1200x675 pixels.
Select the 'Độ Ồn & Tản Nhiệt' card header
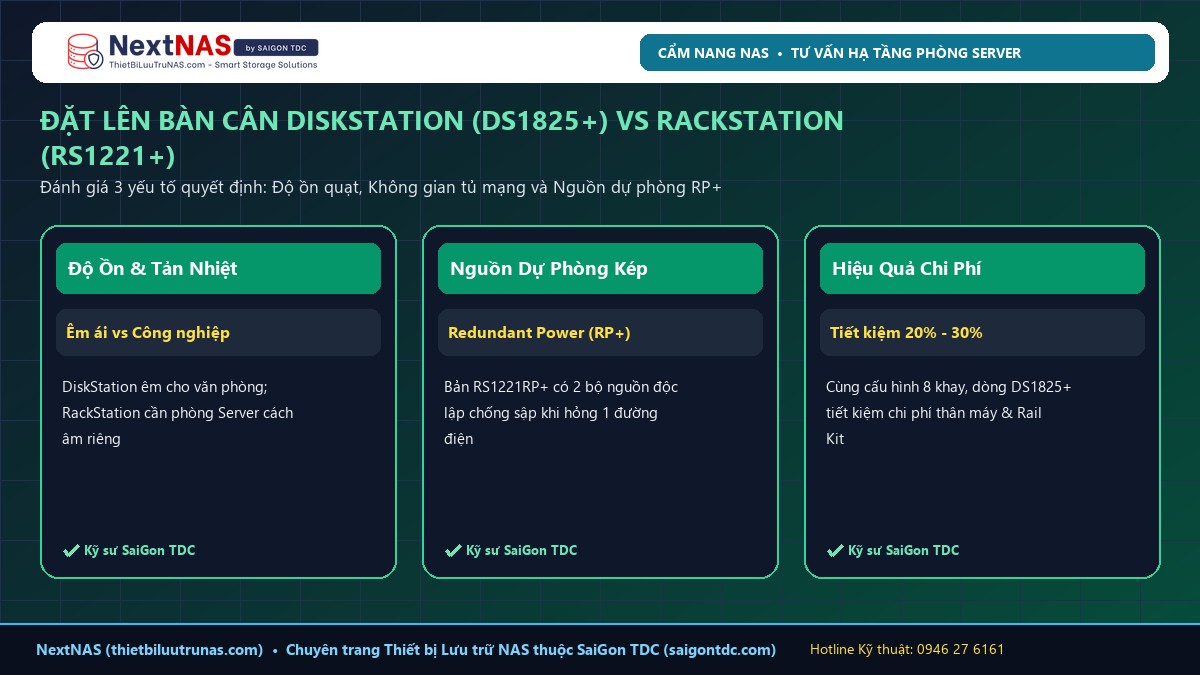(x=218, y=268)
